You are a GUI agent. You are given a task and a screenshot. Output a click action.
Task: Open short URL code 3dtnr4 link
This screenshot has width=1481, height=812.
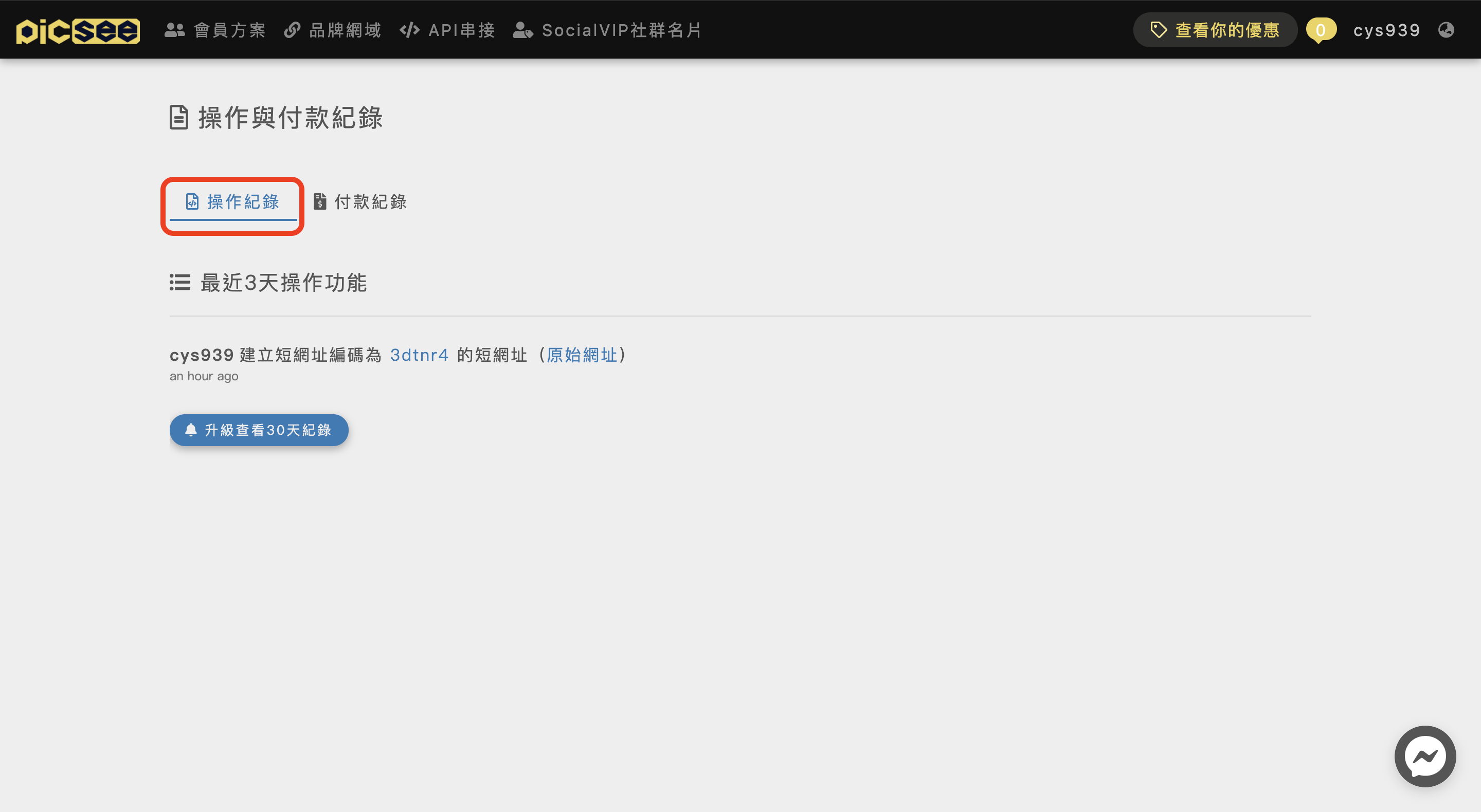419,355
